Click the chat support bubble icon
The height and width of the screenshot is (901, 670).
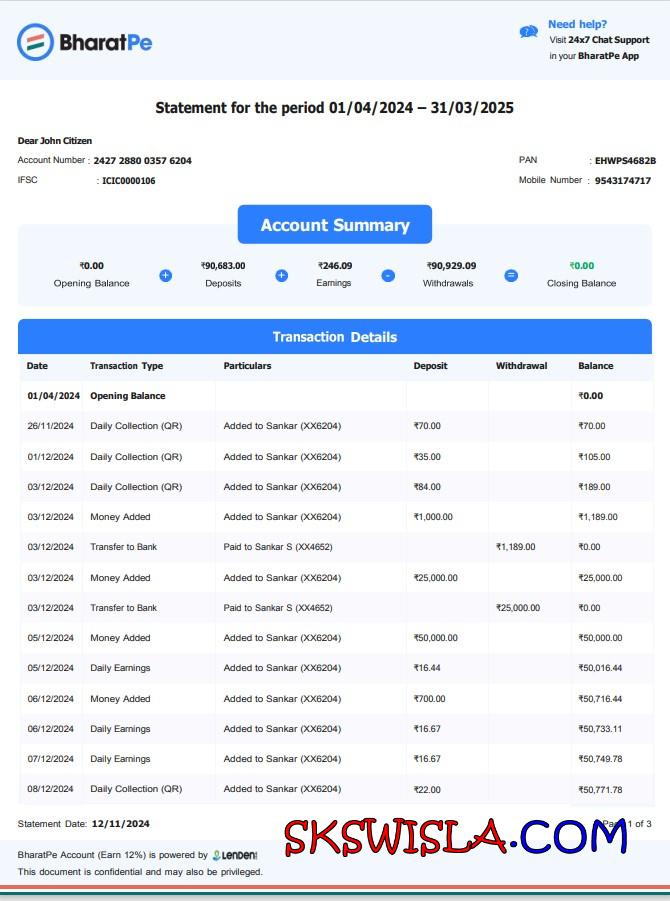point(529,32)
